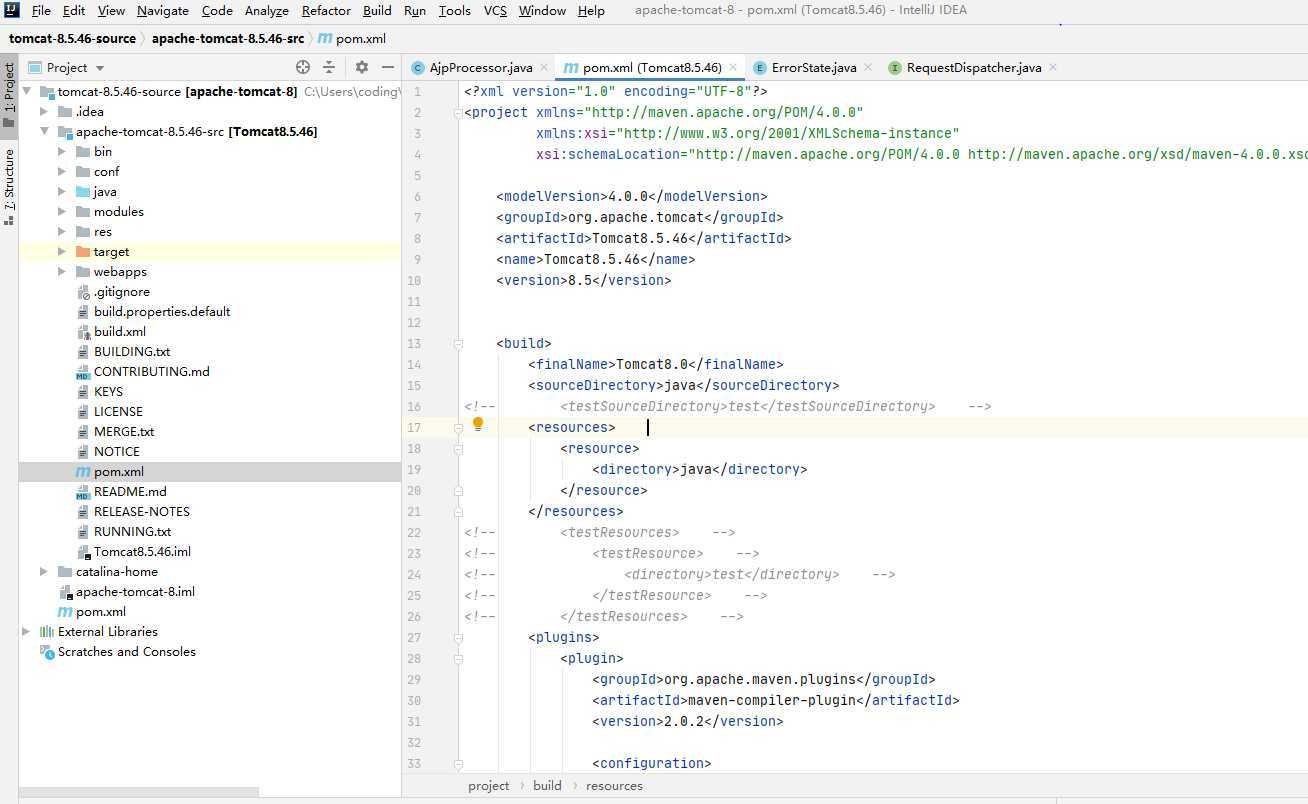Click the .gitignore file icon
This screenshot has height=804, width=1308.
tap(83, 291)
